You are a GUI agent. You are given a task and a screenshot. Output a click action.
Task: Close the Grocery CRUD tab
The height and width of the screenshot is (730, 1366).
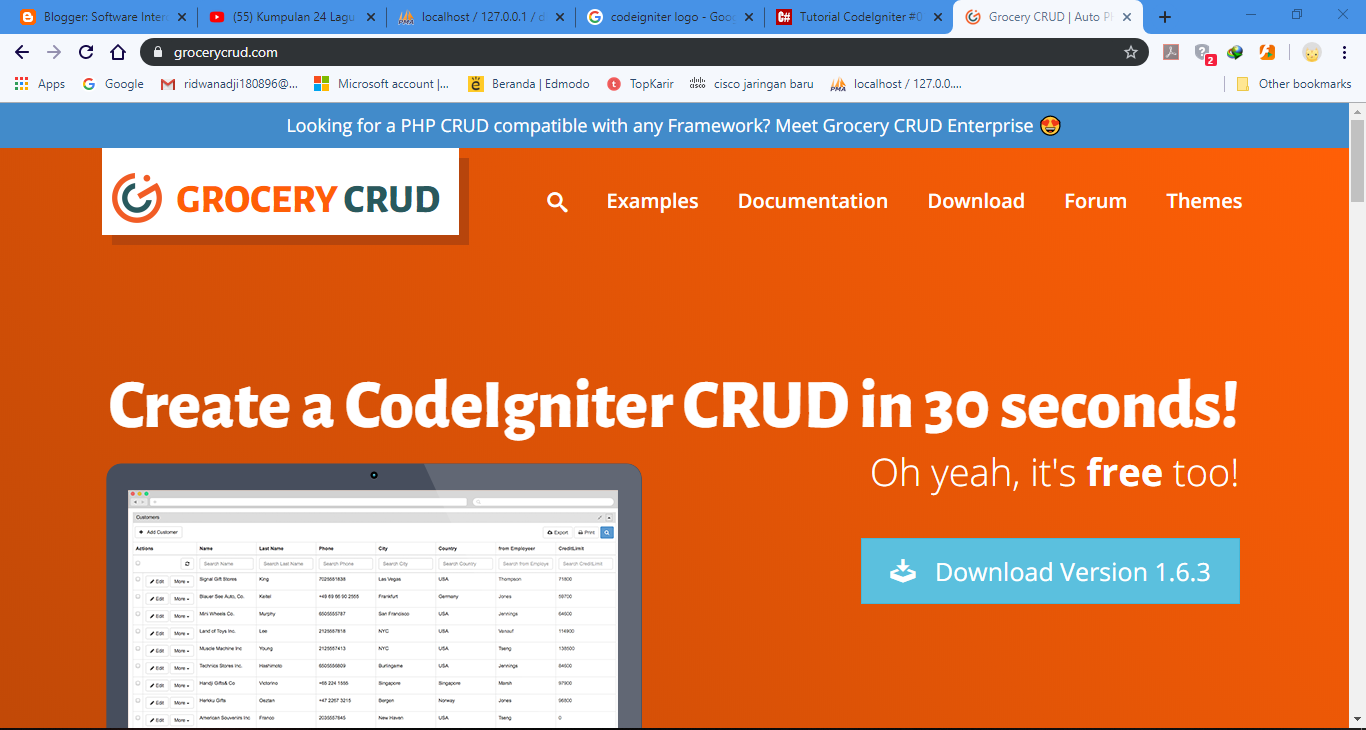click(x=1126, y=17)
